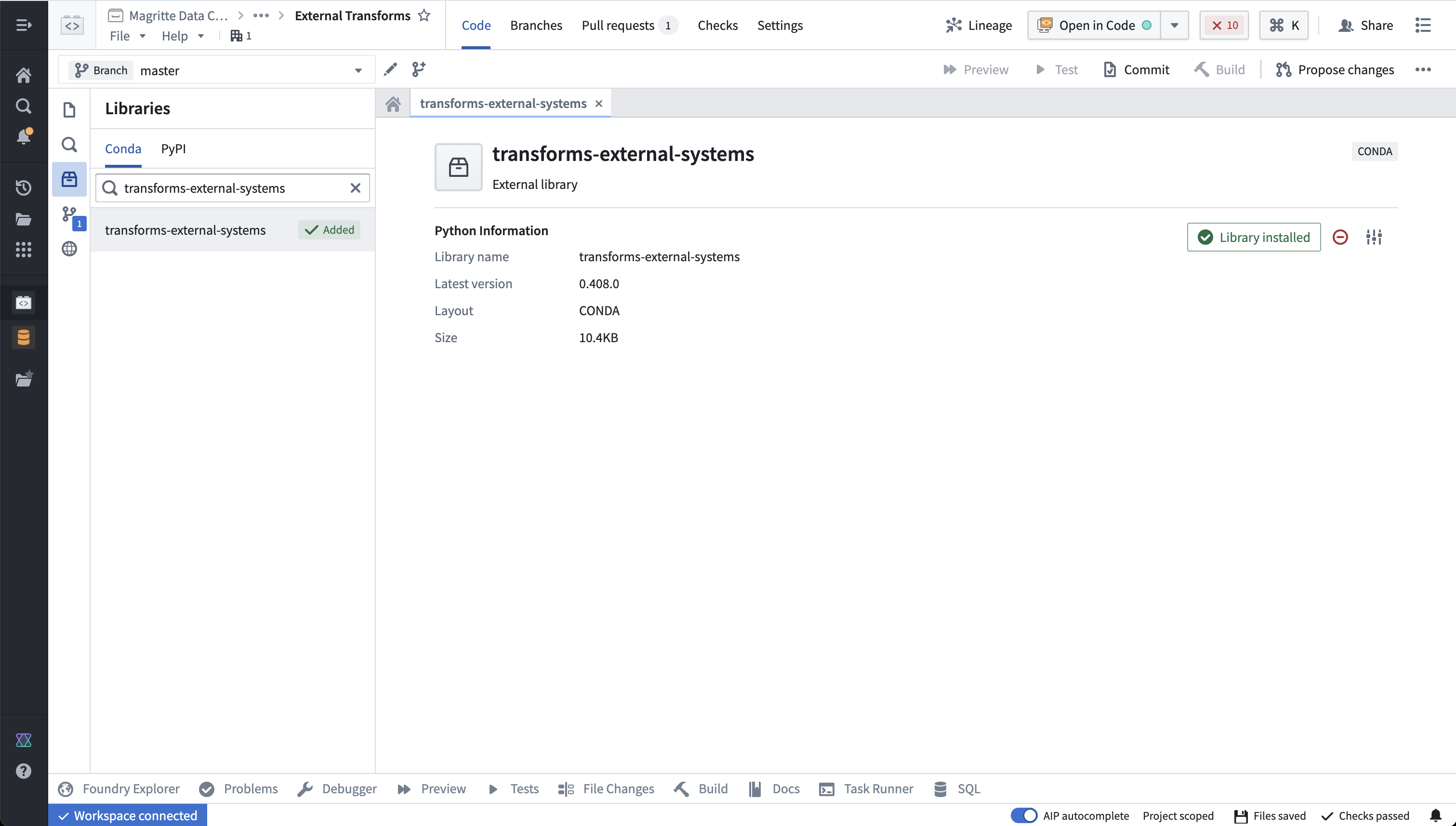Open the Files panel icon
1456x826 pixels.
point(69,109)
